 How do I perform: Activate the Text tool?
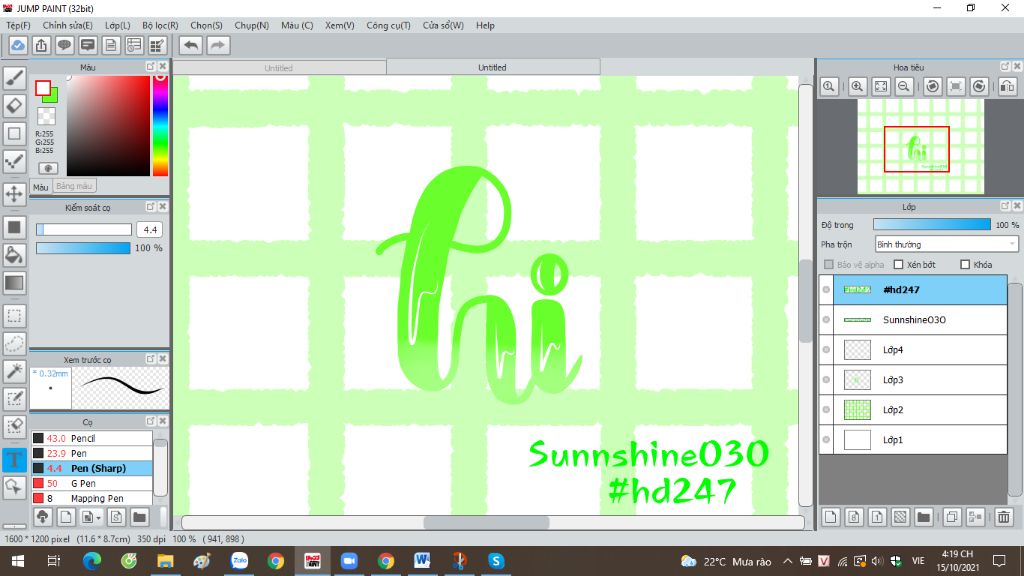[14, 459]
